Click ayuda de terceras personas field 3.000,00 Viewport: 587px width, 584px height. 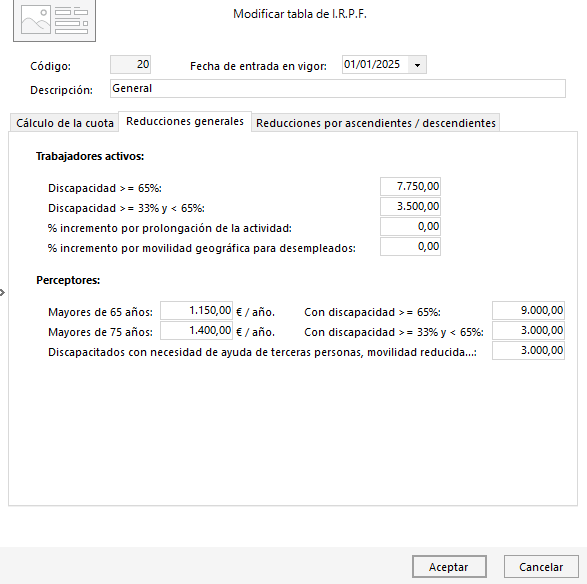528,351
